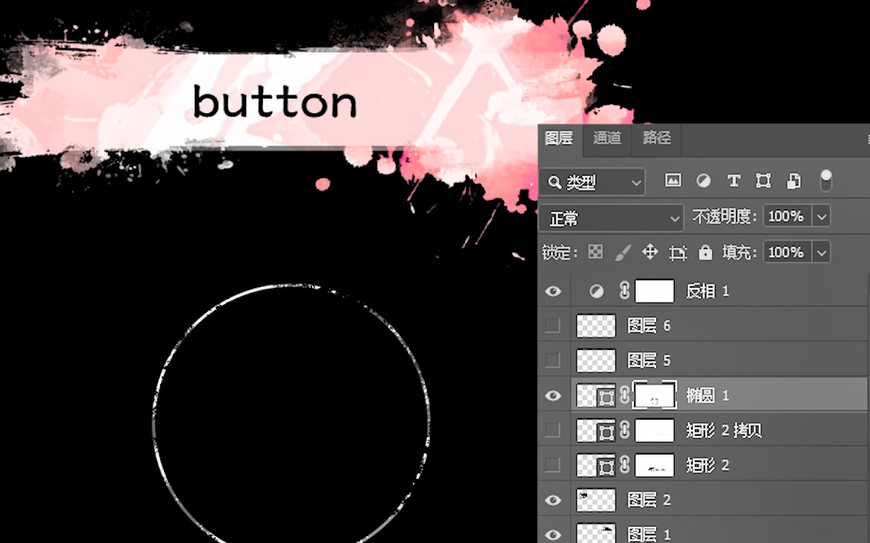The height and width of the screenshot is (543, 870).
Task: Select the 图层 2 thumbnail
Action: coord(596,500)
